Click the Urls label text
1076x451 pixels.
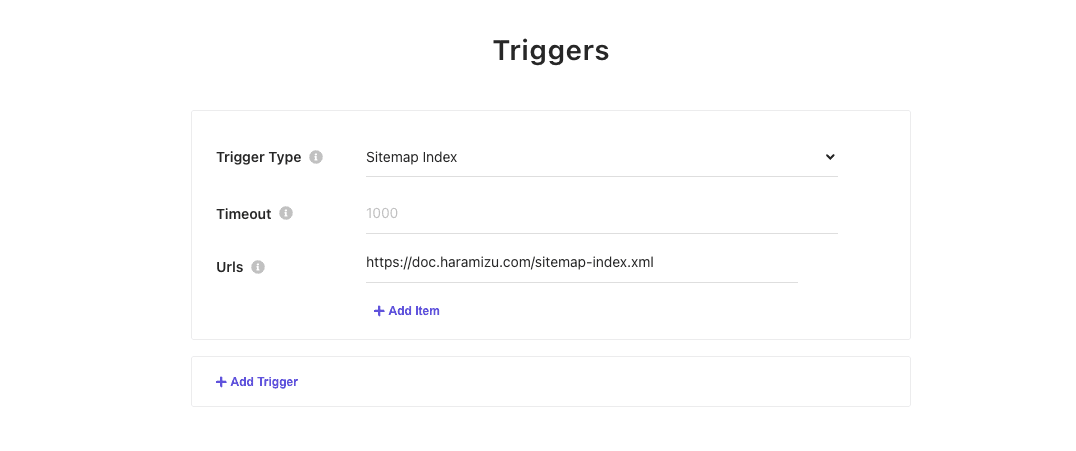(x=230, y=268)
